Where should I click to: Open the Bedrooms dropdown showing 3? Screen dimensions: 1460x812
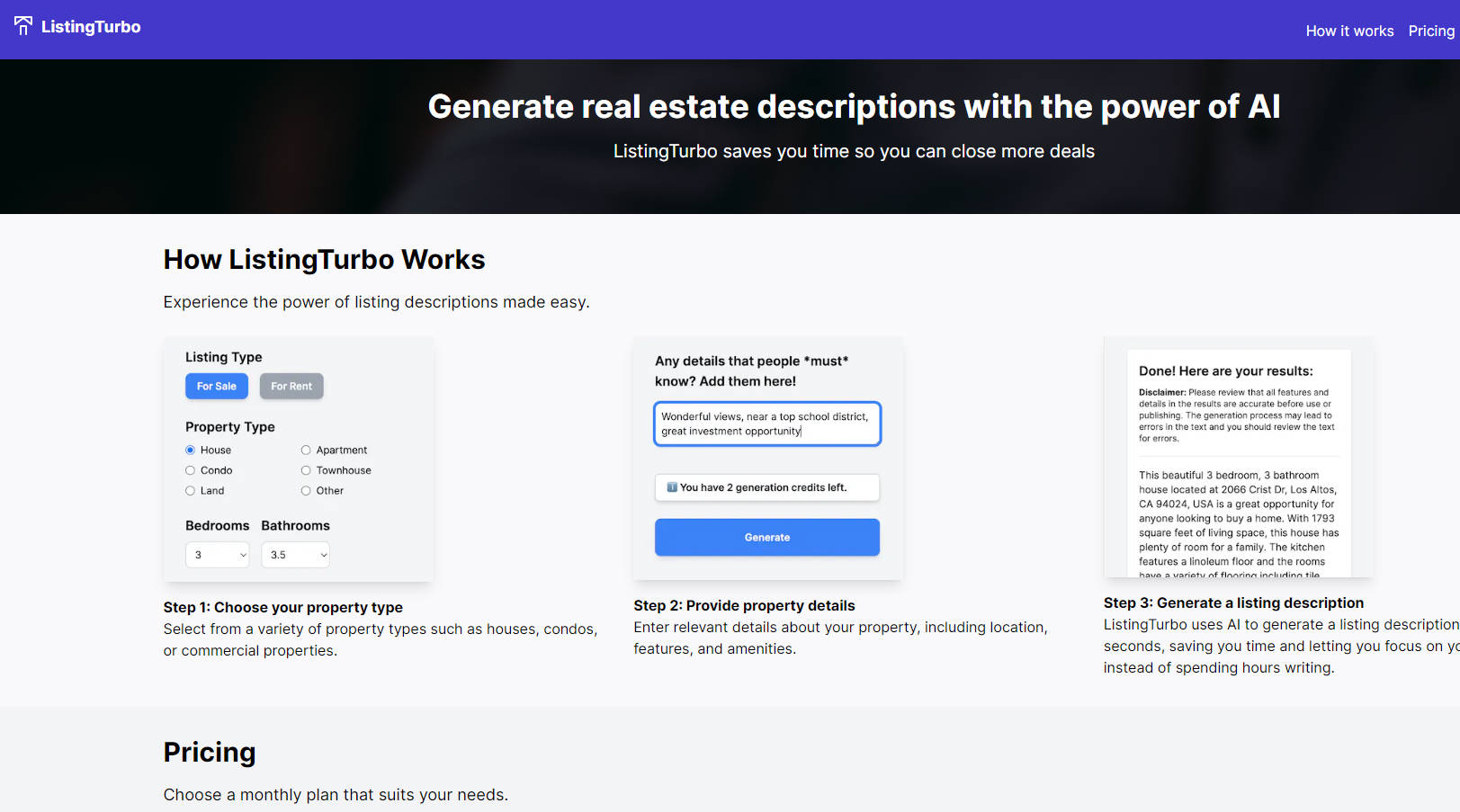(218, 555)
